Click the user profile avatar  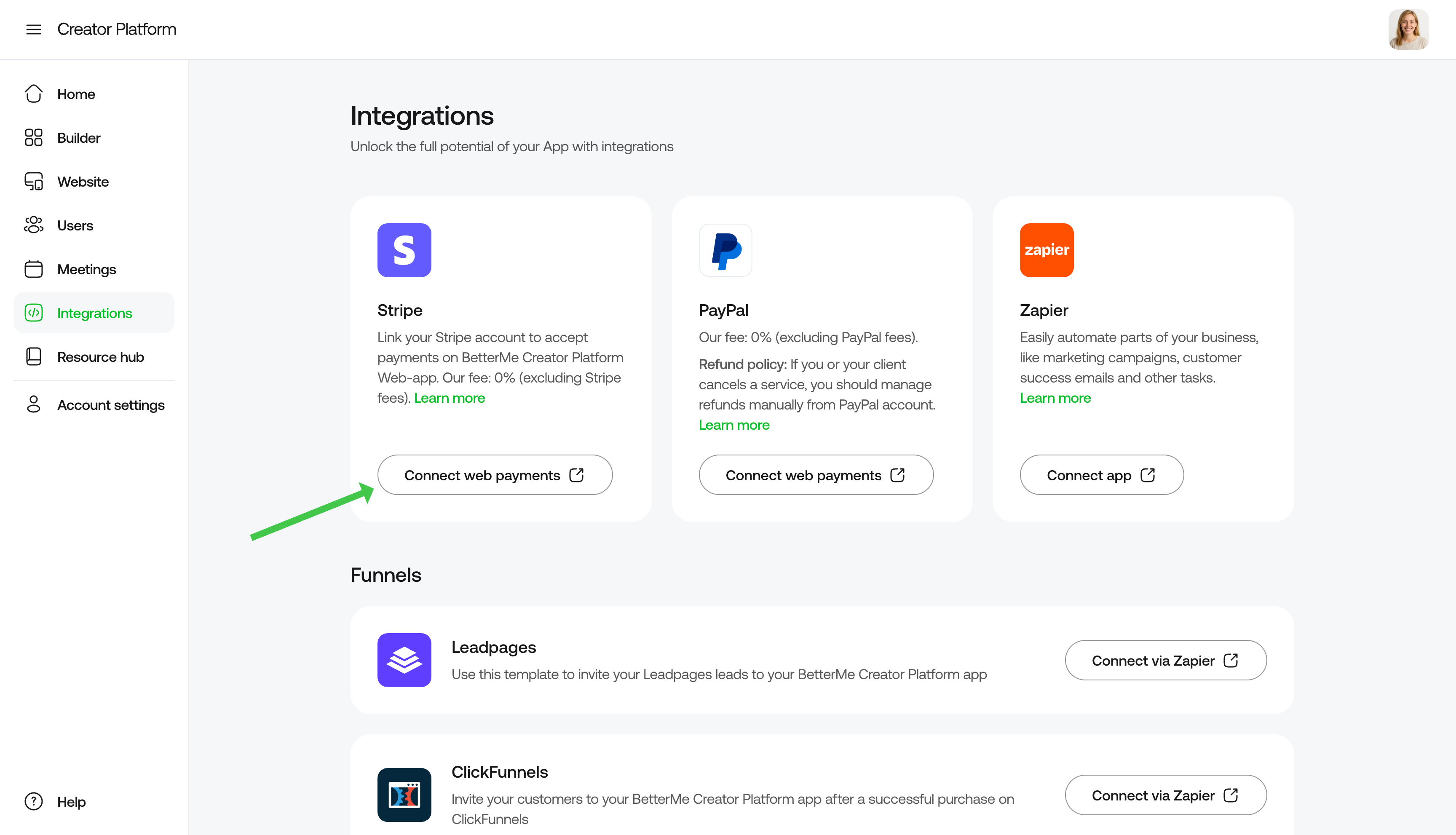1408,29
